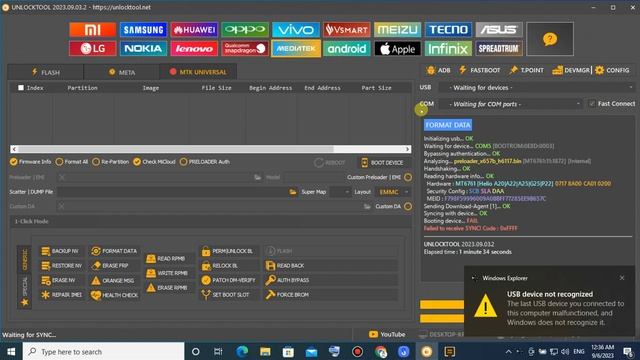This screenshot has width=640, height=360.
Task: Open the Vsmart brand section
Action: [x=346, y=29]
